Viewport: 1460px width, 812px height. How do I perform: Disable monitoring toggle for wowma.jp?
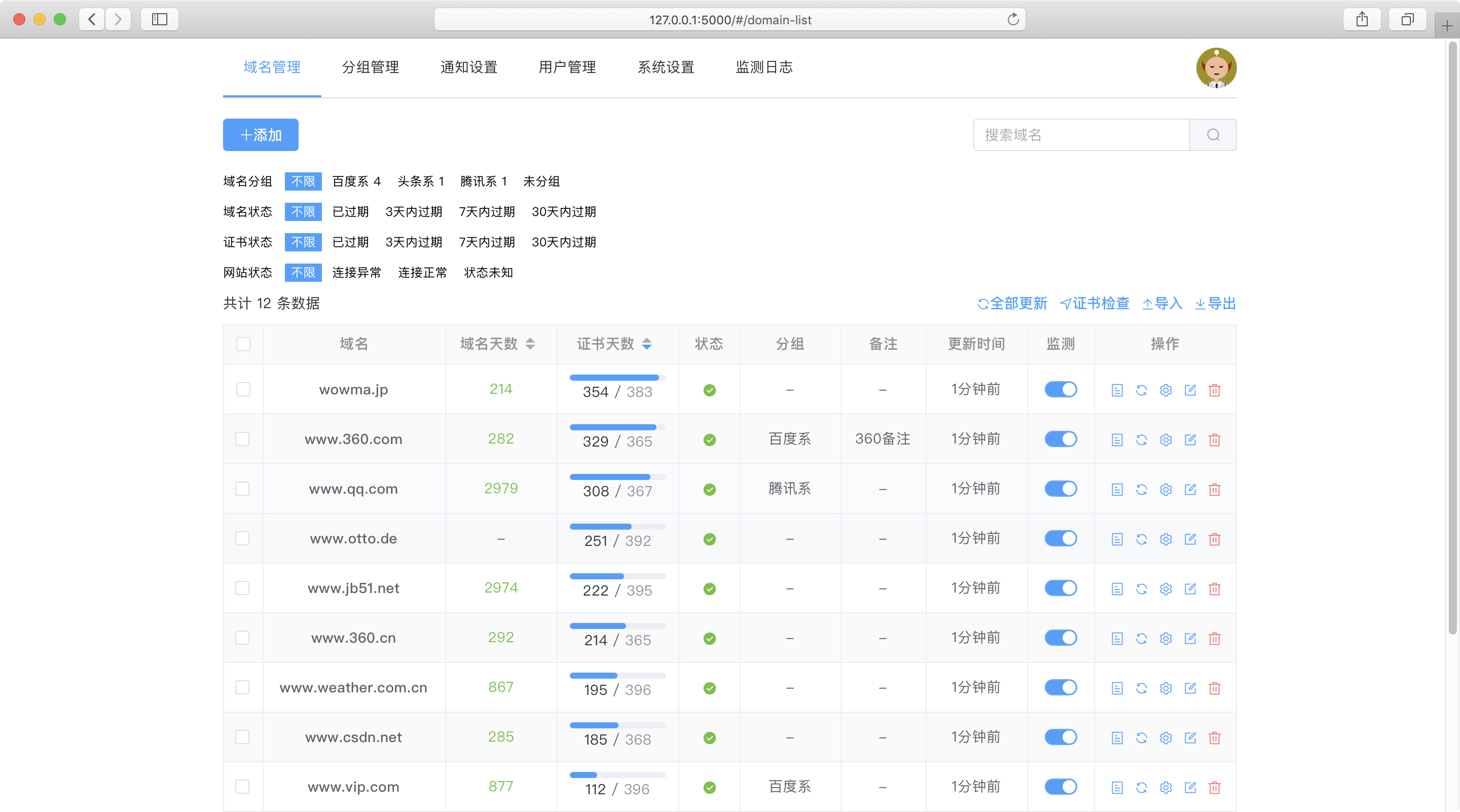(x=1061, y=389)
